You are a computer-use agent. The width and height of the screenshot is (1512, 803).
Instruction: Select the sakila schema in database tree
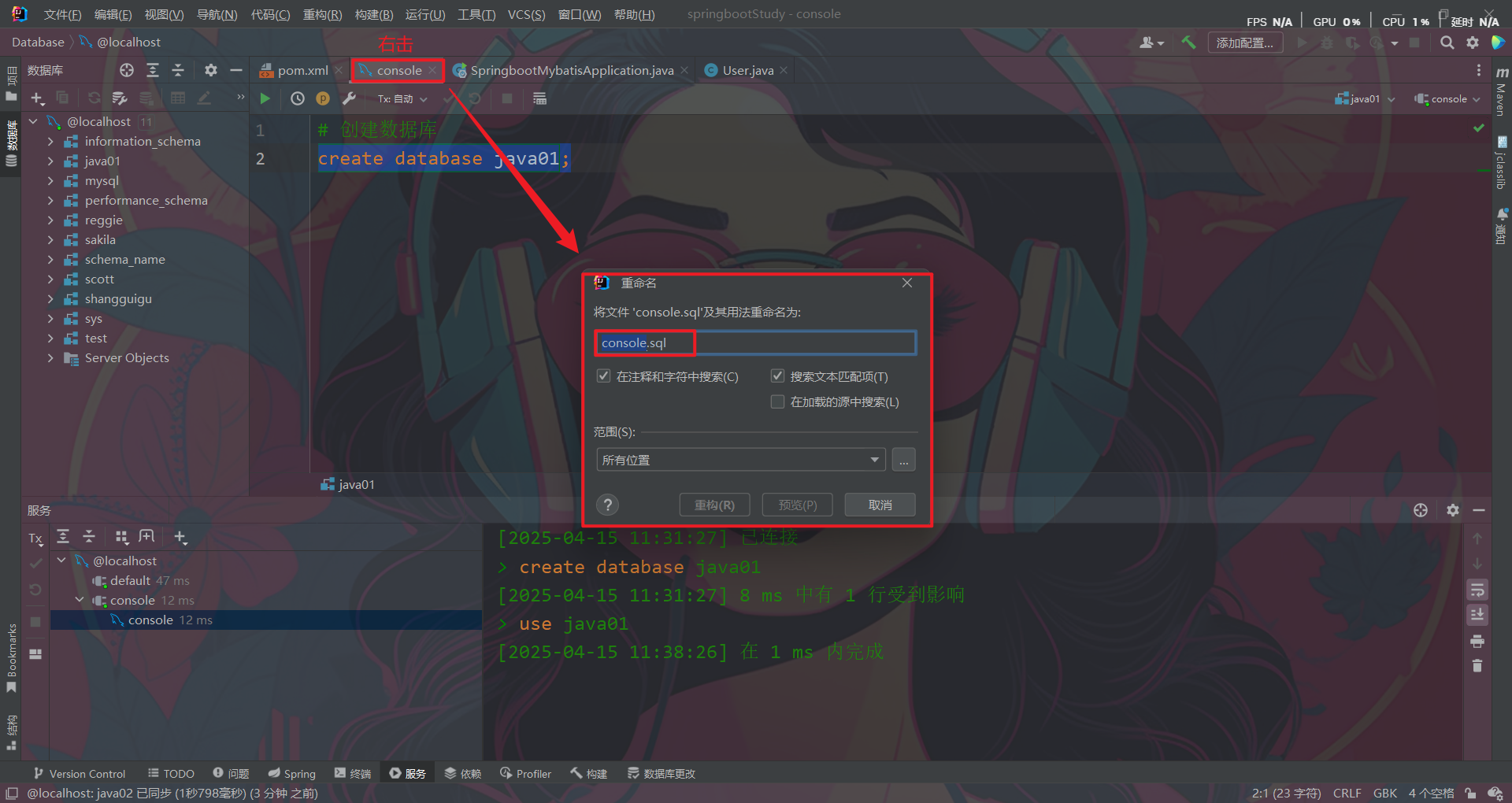pos(100,239)
